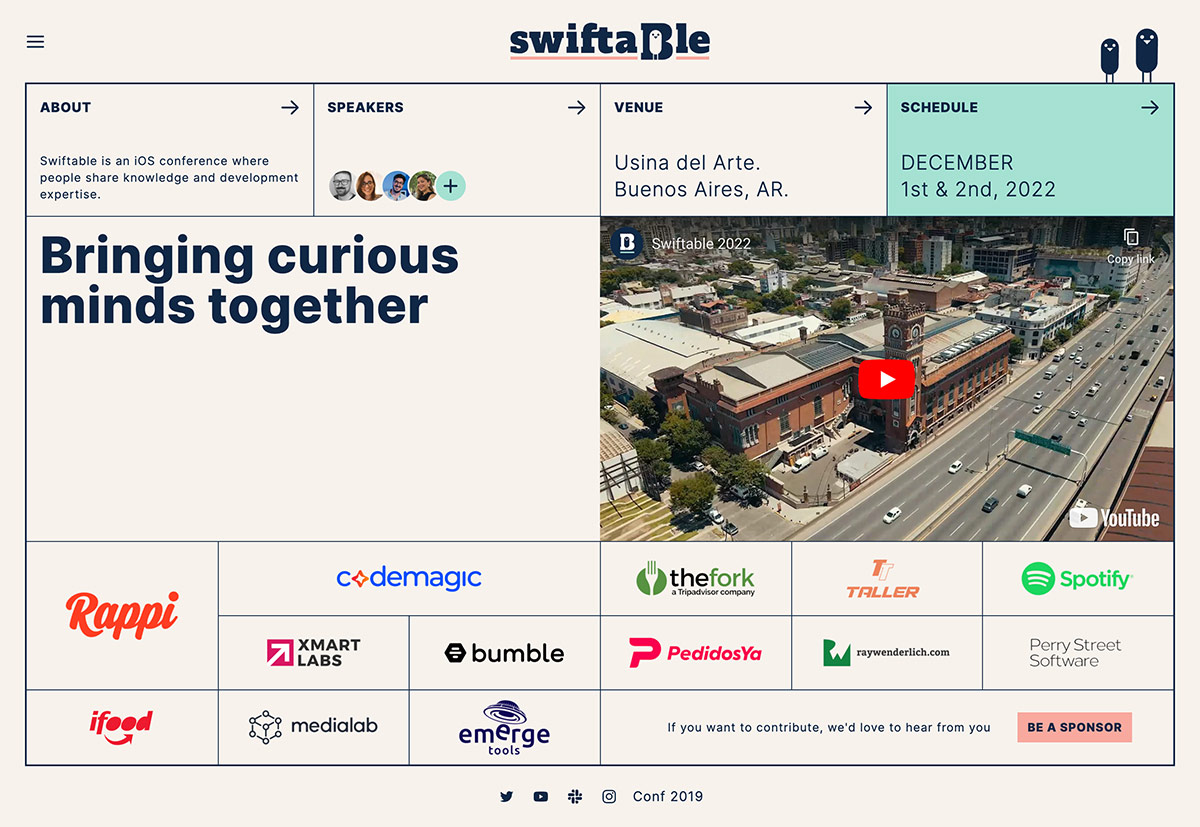This screenshot has height=827, width=1200.
Task: Open Perry Street Software sponsor
Action: (x=1076, y=653)
